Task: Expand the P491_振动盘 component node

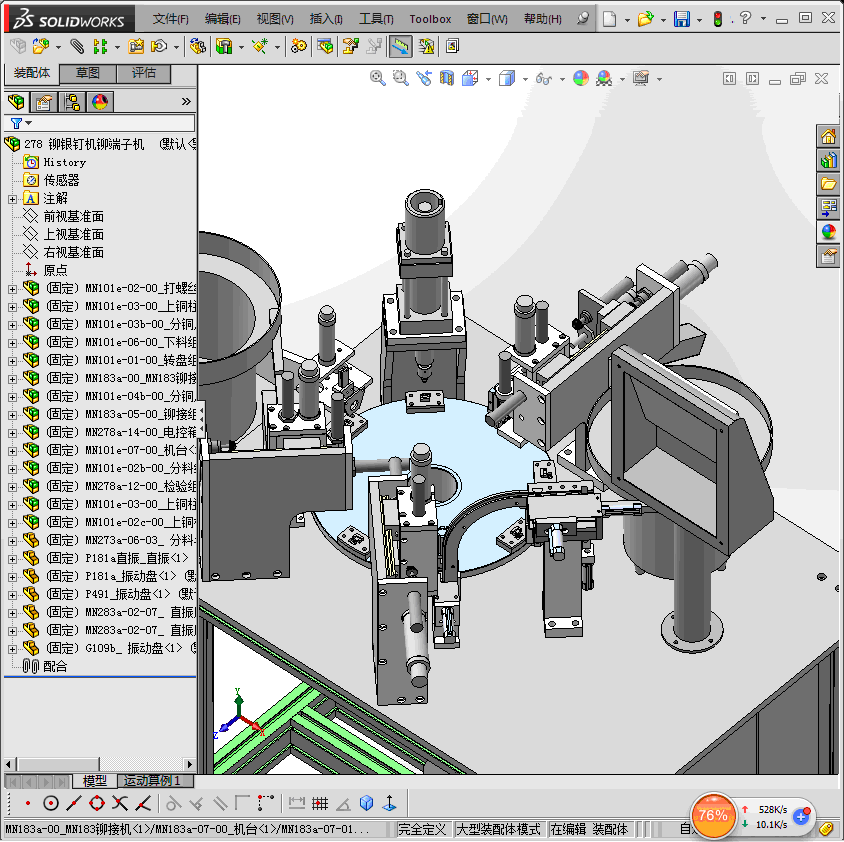Action: click(x=12, y=594)
